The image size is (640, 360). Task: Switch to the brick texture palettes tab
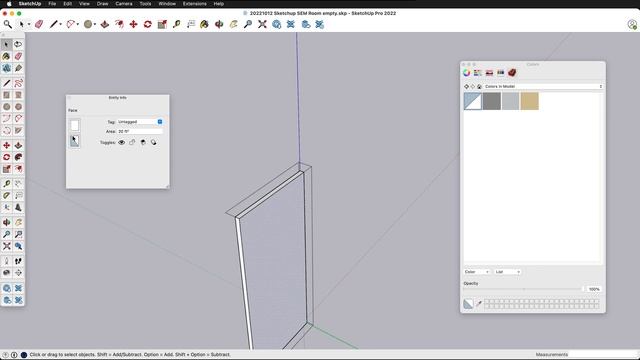click(x=512, y=73)
